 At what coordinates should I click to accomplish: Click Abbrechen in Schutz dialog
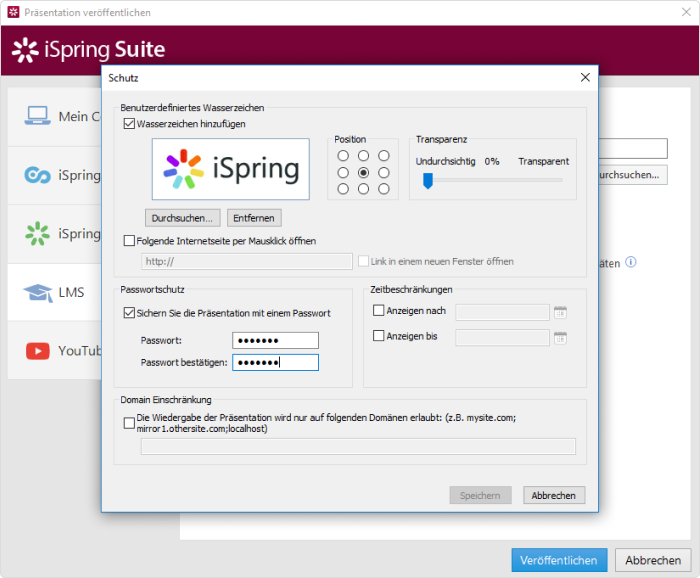point(554,495)
